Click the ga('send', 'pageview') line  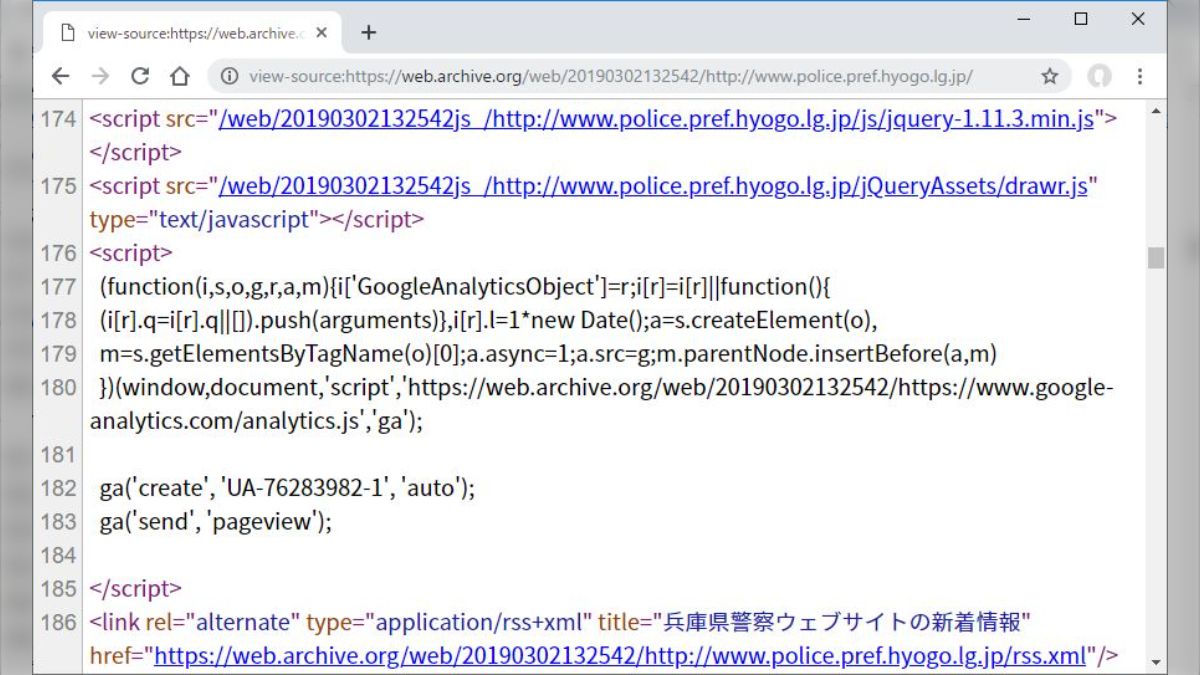pos(215,521)
